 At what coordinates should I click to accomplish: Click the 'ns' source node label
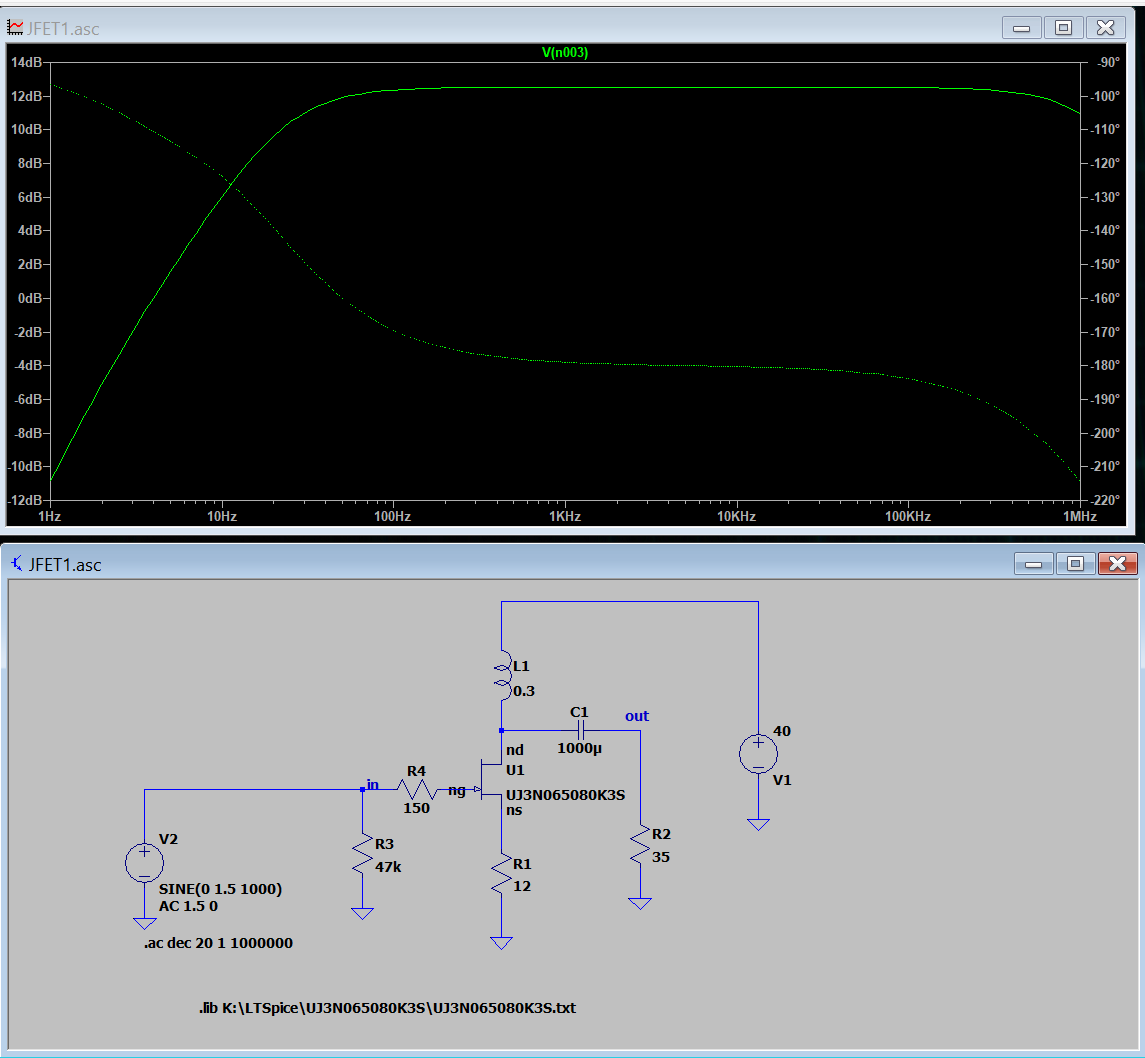pyautogui.click(x=514, y=810)
